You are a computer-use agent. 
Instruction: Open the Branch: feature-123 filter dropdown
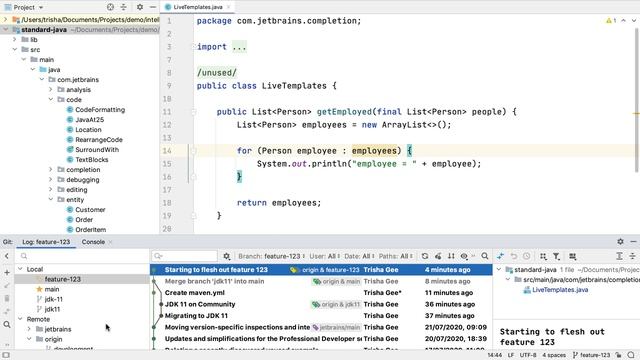click(271, 256)
